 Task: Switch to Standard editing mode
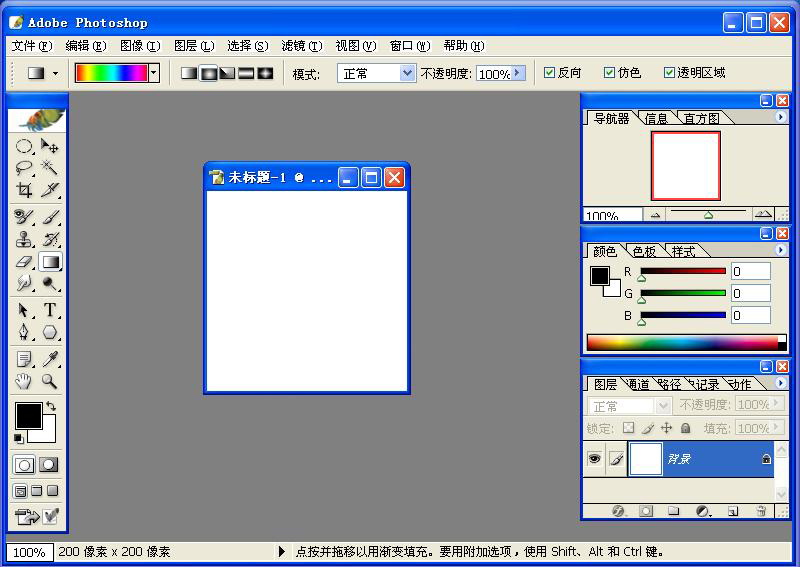[x=24, y=465]
